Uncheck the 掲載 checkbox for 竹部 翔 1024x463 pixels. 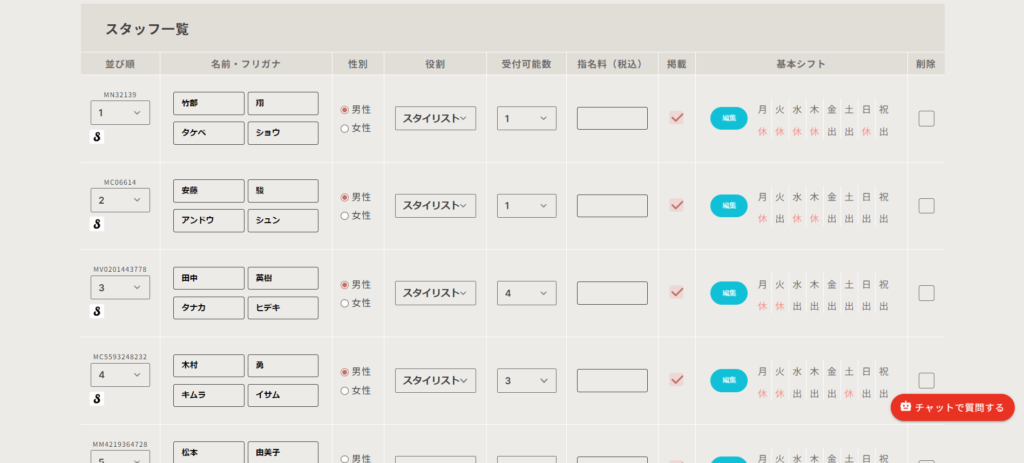pyautogui.click(x=677, y=118)
